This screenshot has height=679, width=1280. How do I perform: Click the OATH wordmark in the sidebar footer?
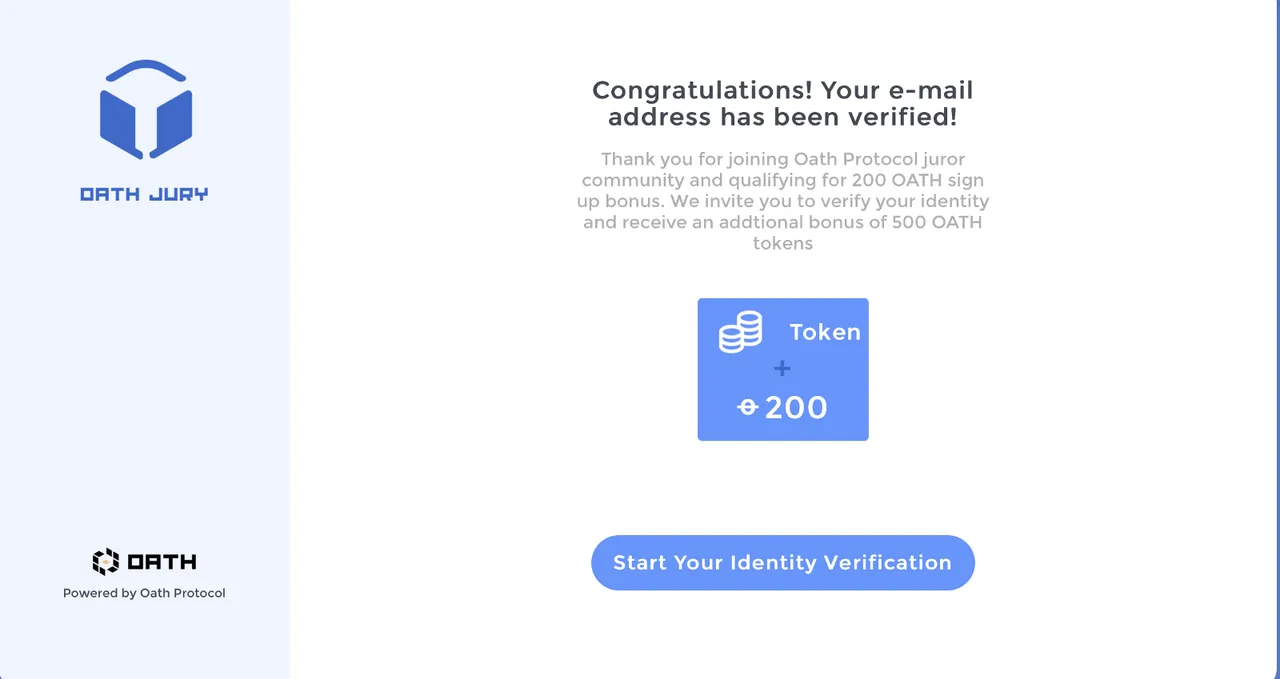click(161, 562)
